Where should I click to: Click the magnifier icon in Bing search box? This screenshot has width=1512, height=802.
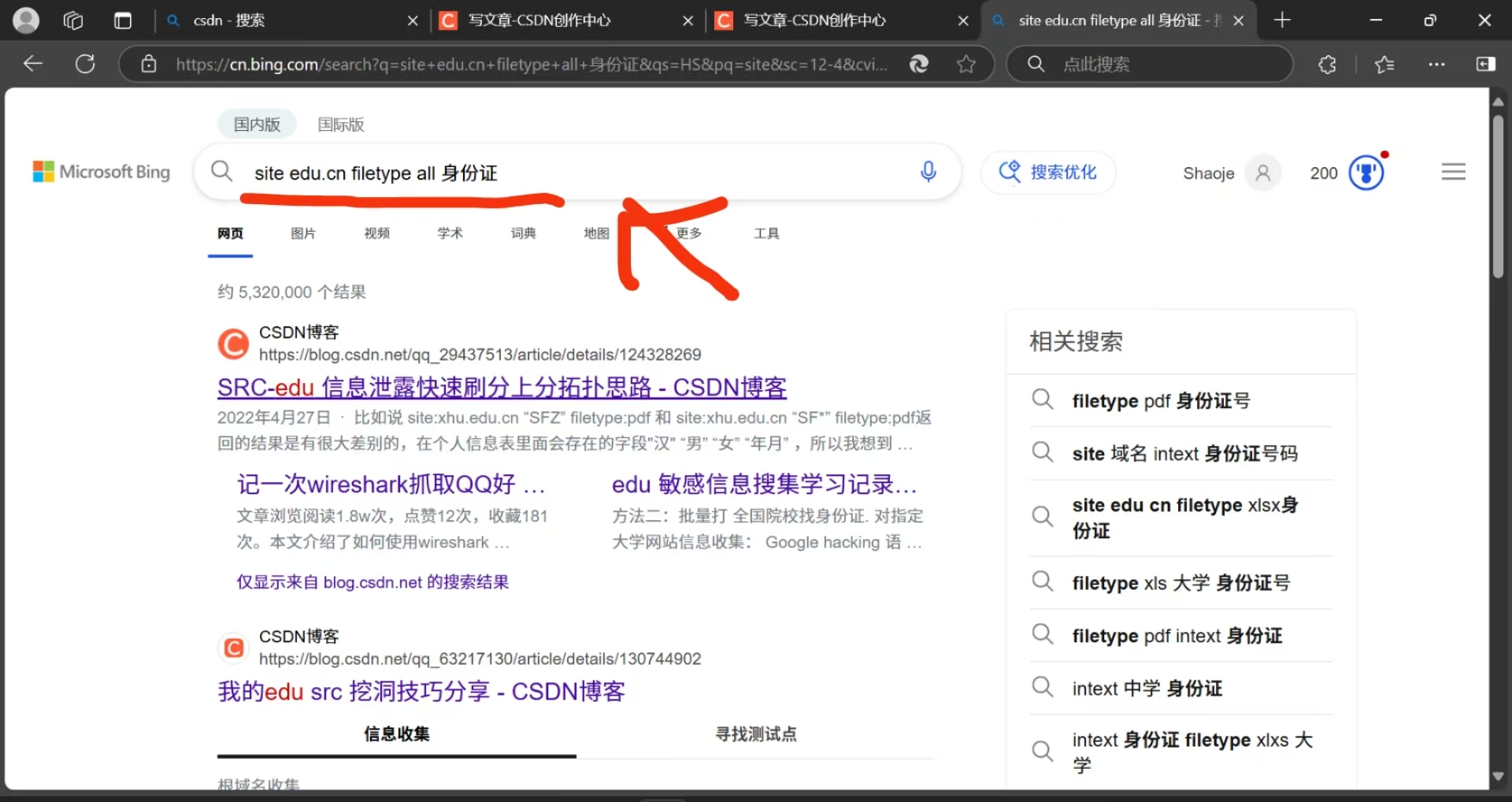pyautogui.click(x=222, y=172)
